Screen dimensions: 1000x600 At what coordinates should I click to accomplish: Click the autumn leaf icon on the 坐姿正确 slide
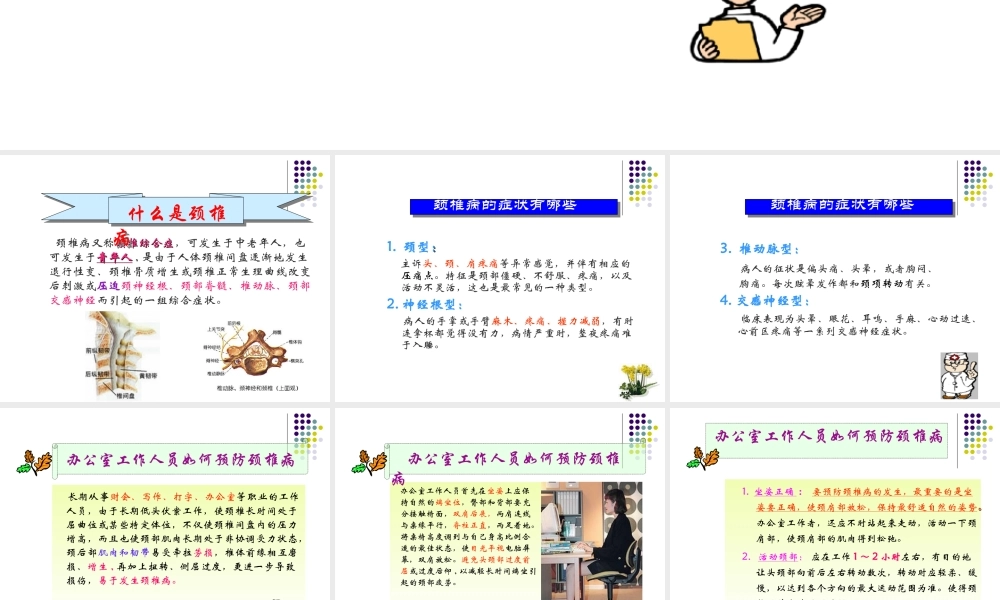click(x=703, y=457)
